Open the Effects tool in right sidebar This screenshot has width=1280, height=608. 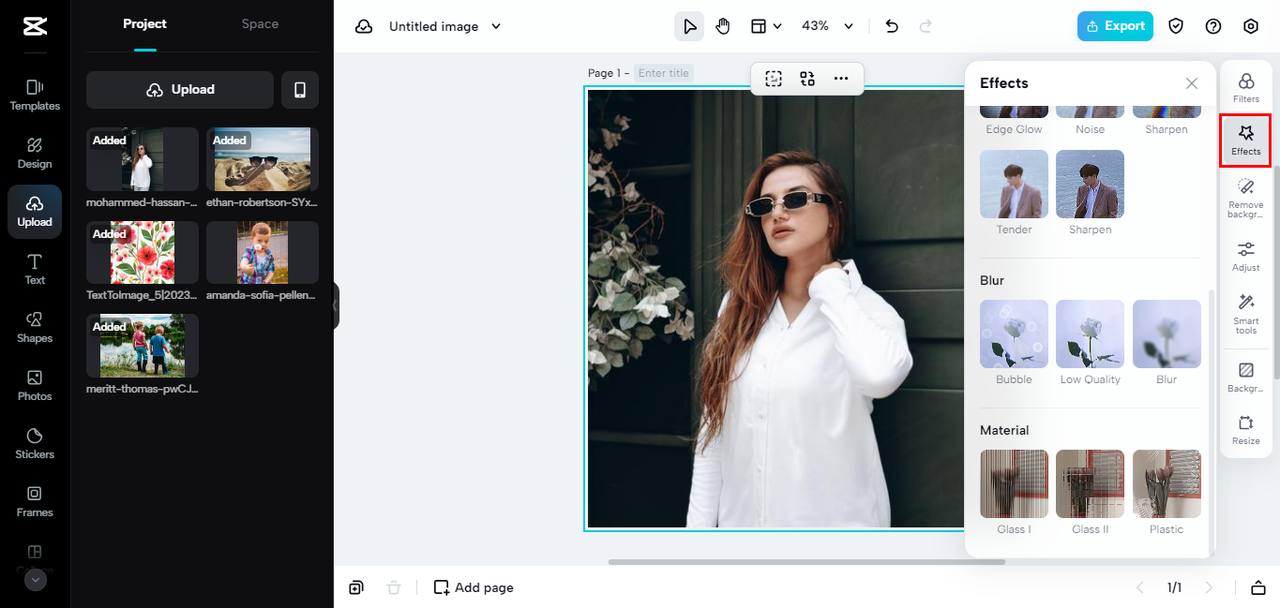click(1246, 141)
